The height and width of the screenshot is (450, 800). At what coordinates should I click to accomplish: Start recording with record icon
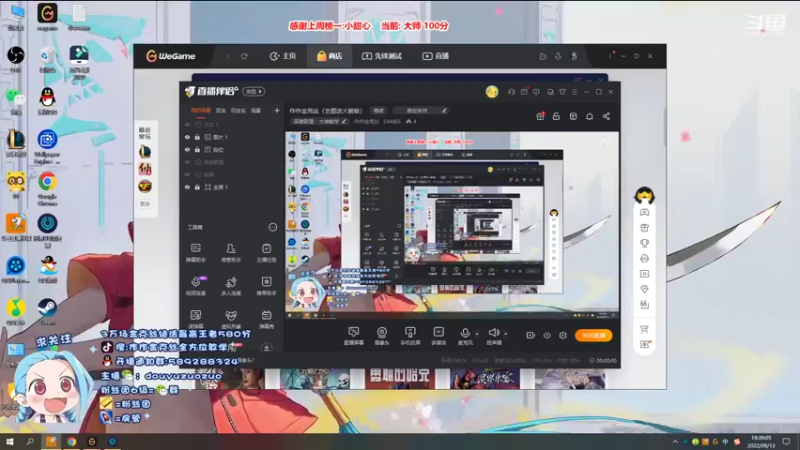[x=531, y=335]
